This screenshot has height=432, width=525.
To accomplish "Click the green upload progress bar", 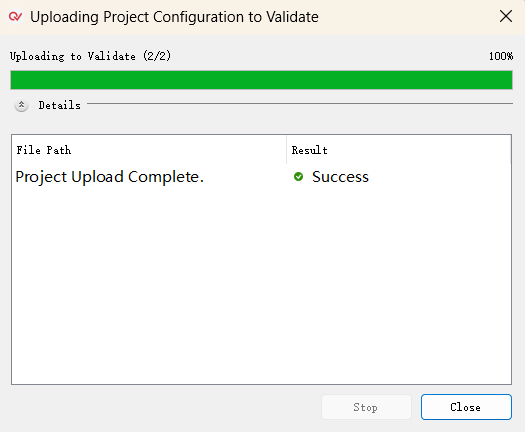I will pyautogui.click(x=261, y=80).
